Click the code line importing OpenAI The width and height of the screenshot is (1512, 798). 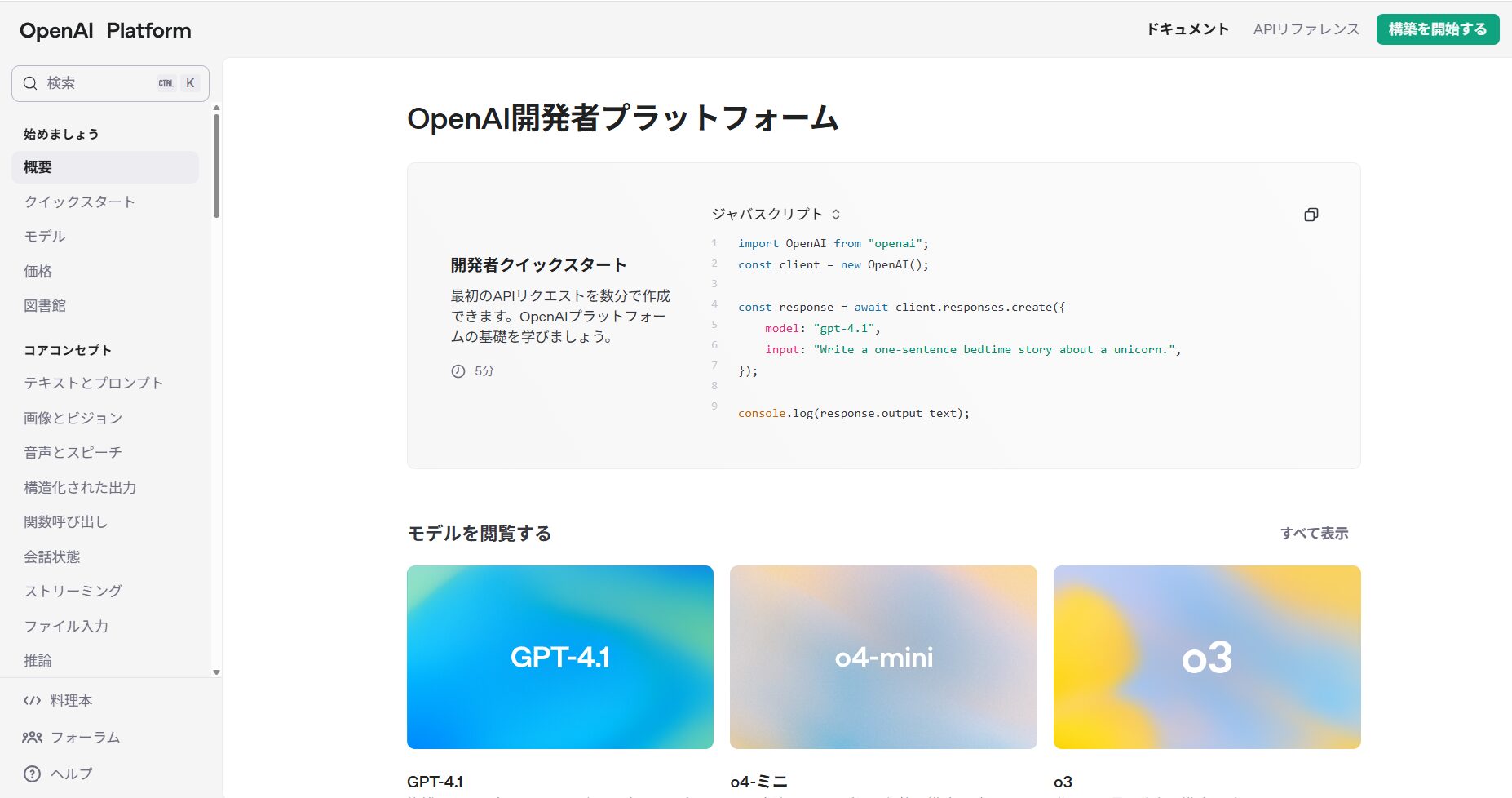click(833, 243)
